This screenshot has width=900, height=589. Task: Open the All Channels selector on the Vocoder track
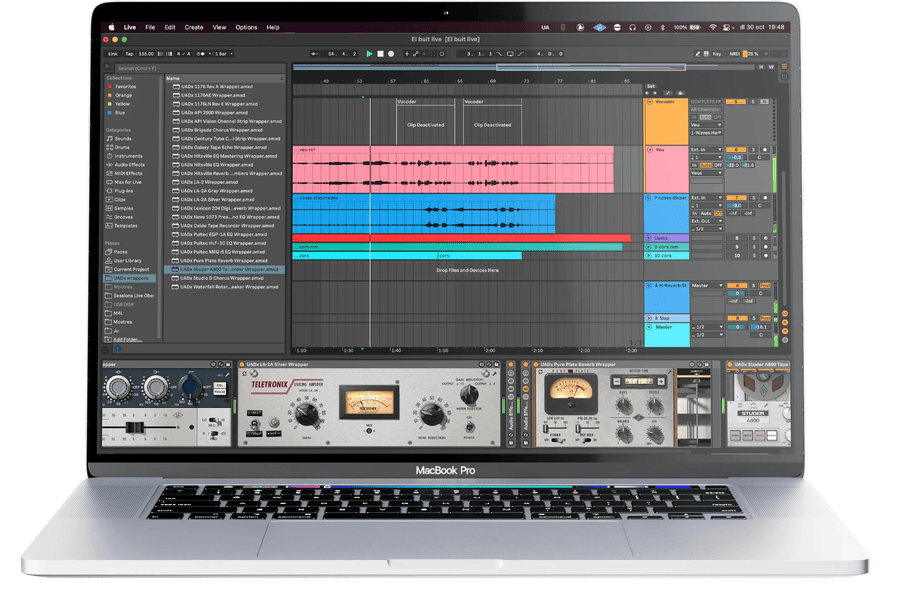(705, 109)
